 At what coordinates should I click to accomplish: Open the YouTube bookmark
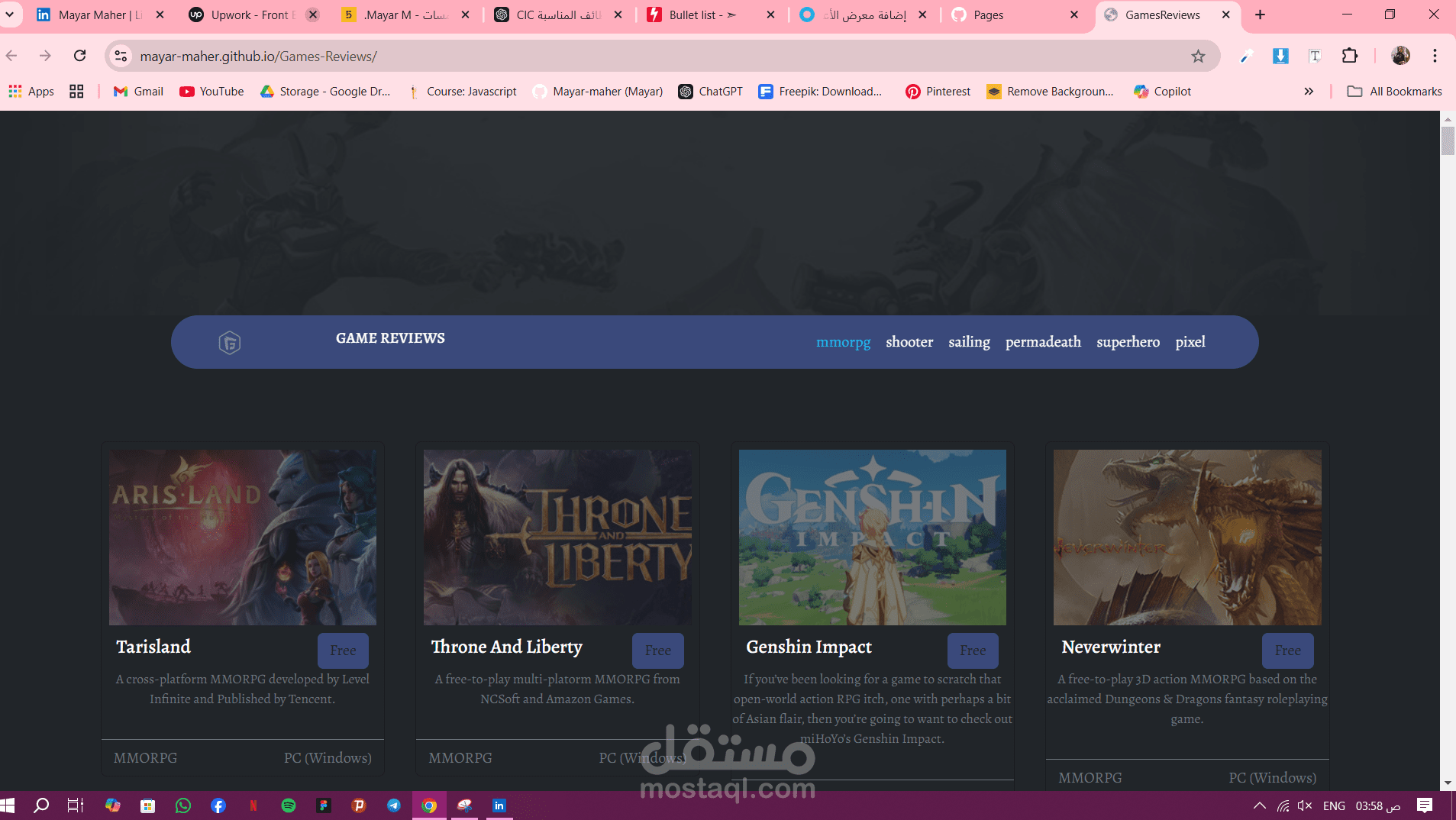[211, 92]
